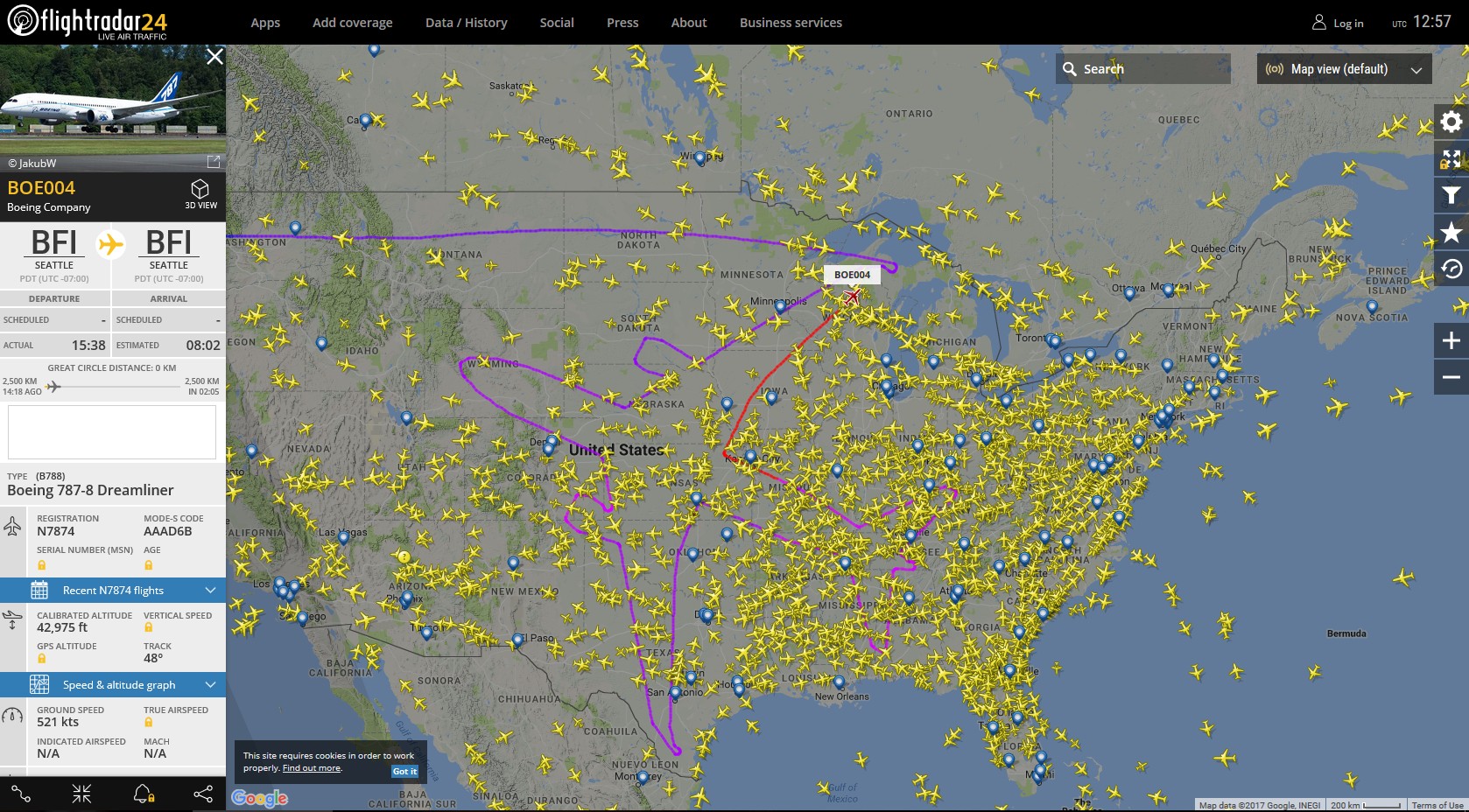
Task: Share this flight via the share icon
Action: pos(203,794)
